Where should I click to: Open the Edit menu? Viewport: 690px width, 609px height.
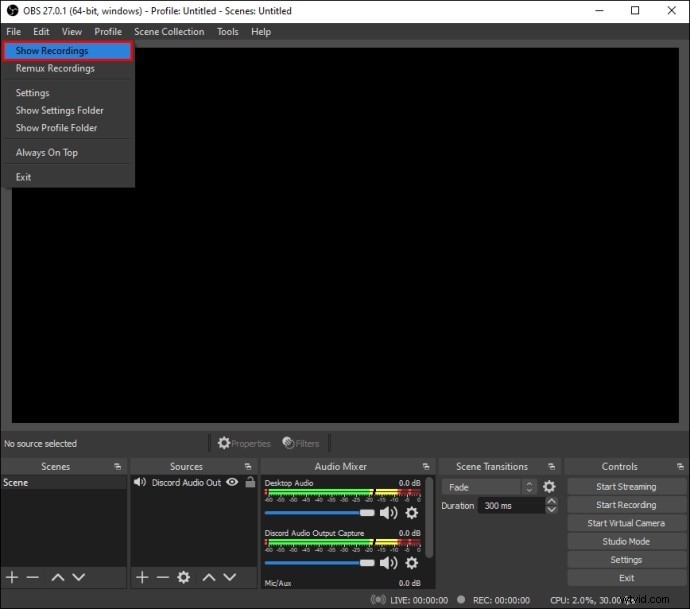click(x=41, y=32)
